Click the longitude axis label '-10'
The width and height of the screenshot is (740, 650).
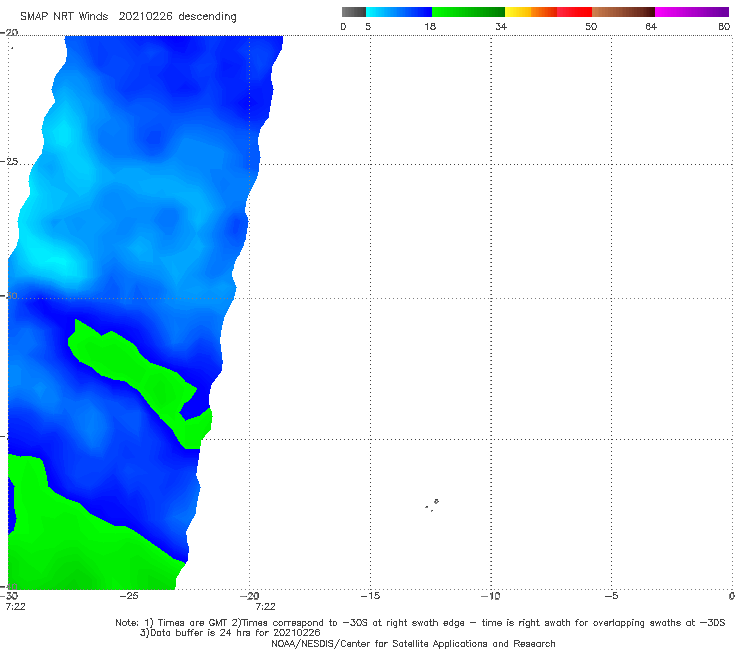pyautogui.click(x=490, y=596)
